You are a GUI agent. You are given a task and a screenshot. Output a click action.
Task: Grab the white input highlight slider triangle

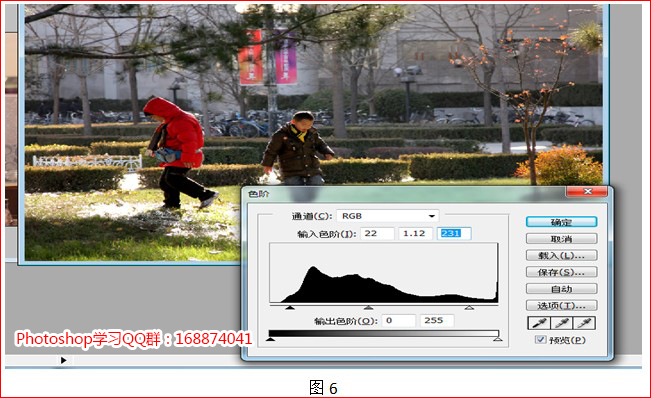point(469,308)
